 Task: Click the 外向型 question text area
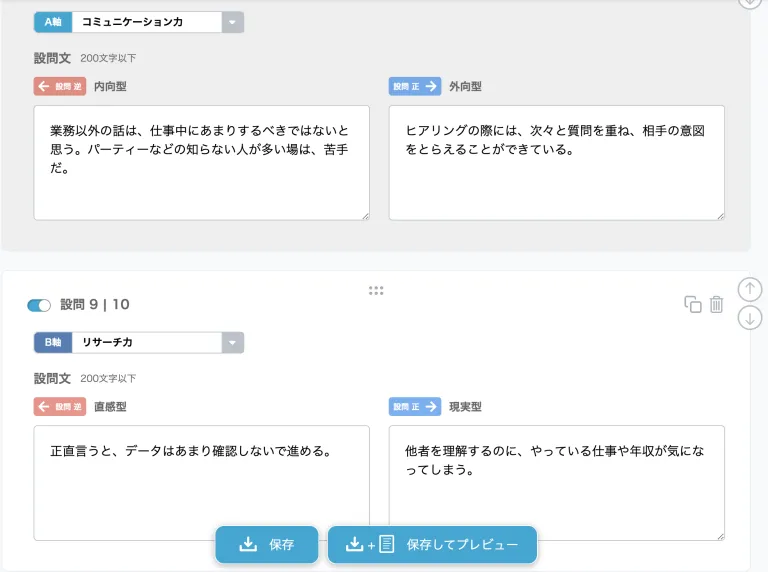[556, 163]
